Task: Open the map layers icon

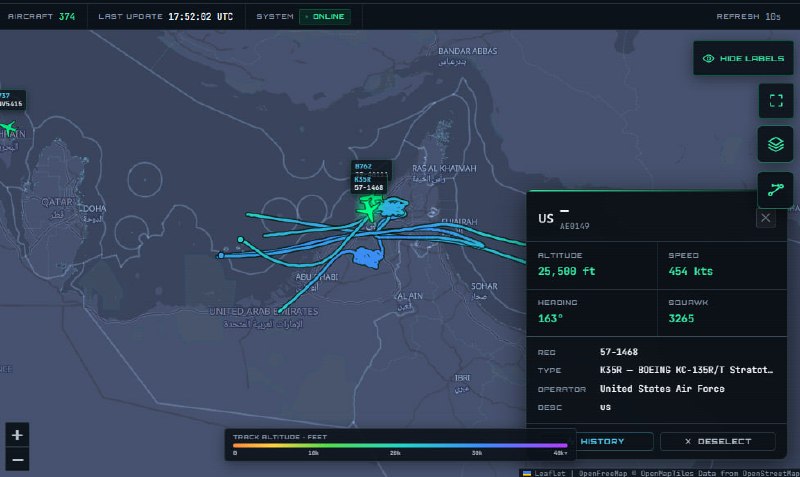Action: 776,144
